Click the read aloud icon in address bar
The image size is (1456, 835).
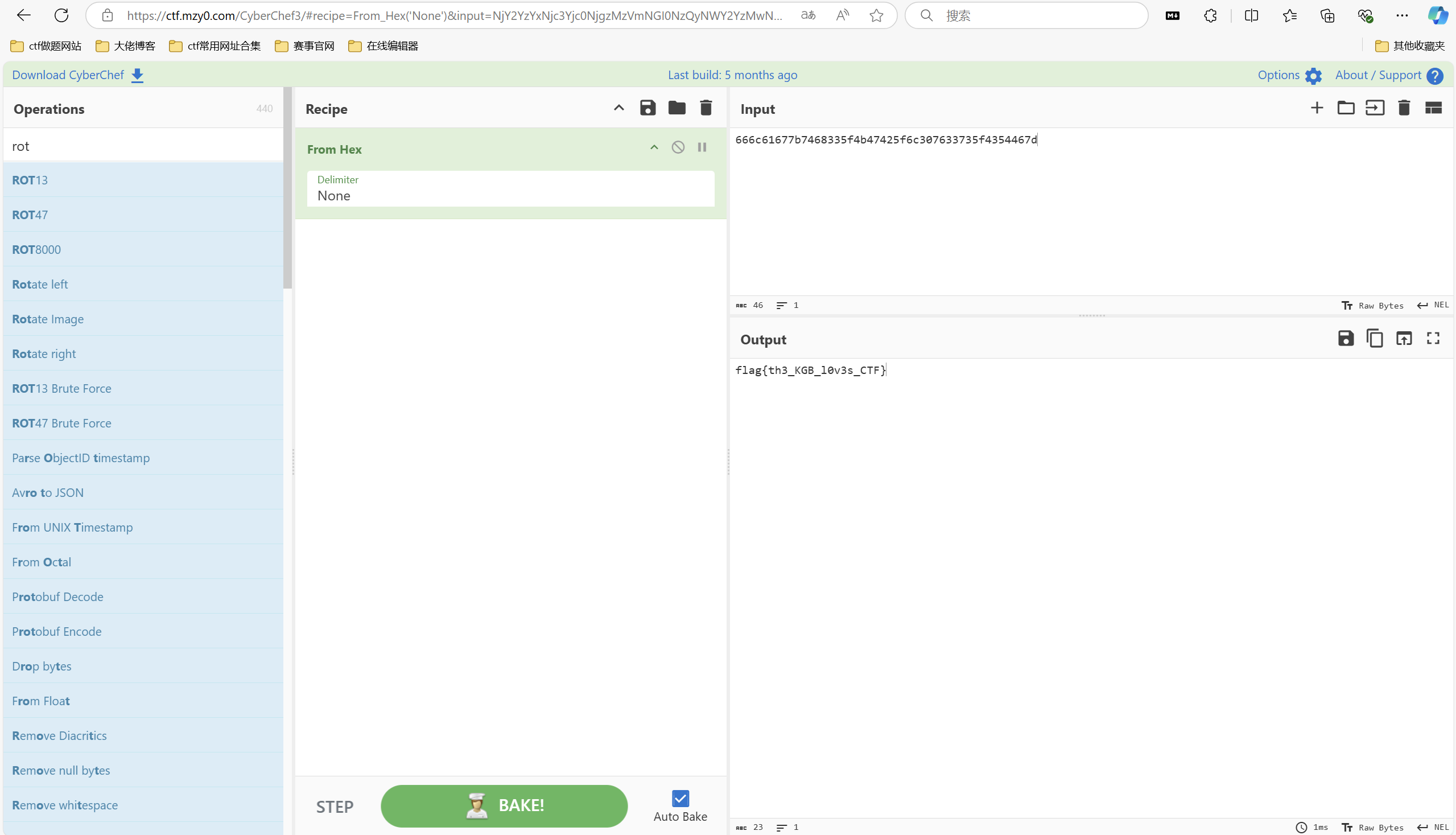click(842, 15)
